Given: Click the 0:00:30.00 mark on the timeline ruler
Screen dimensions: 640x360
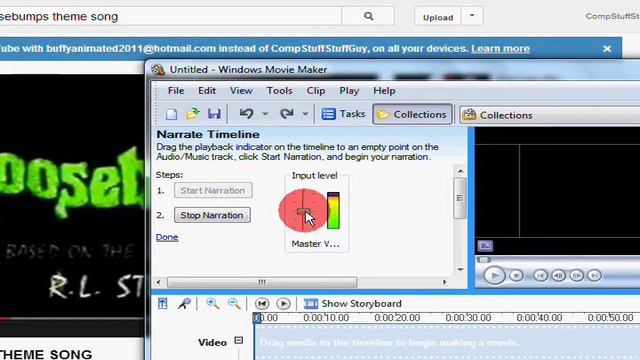Looking at the screenshot, I should pyautogui.click(x=468, y=318).
